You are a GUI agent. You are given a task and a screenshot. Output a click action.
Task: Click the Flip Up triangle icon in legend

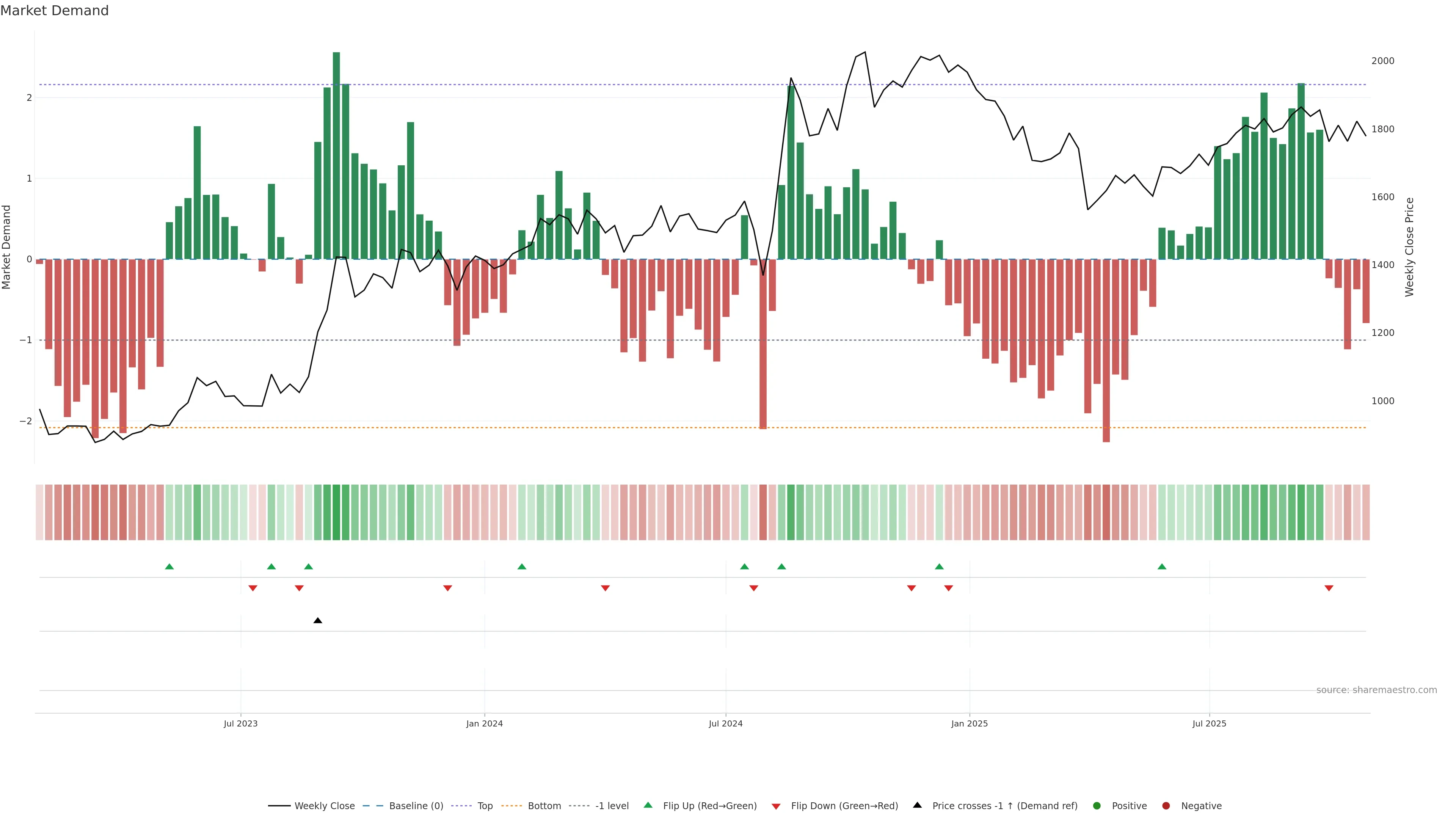(x=648, y=805)
